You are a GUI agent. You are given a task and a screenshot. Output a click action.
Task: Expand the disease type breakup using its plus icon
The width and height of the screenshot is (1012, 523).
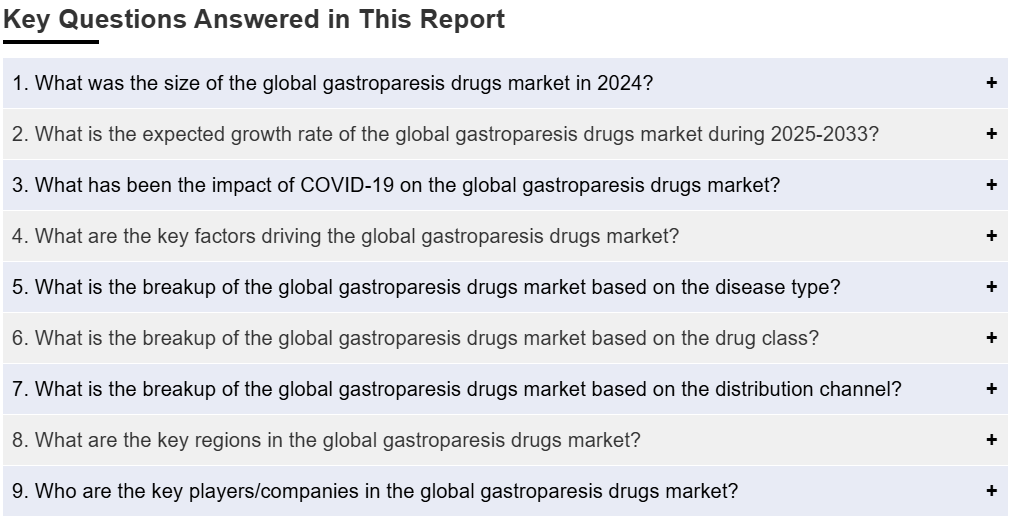tap(992, 287)
